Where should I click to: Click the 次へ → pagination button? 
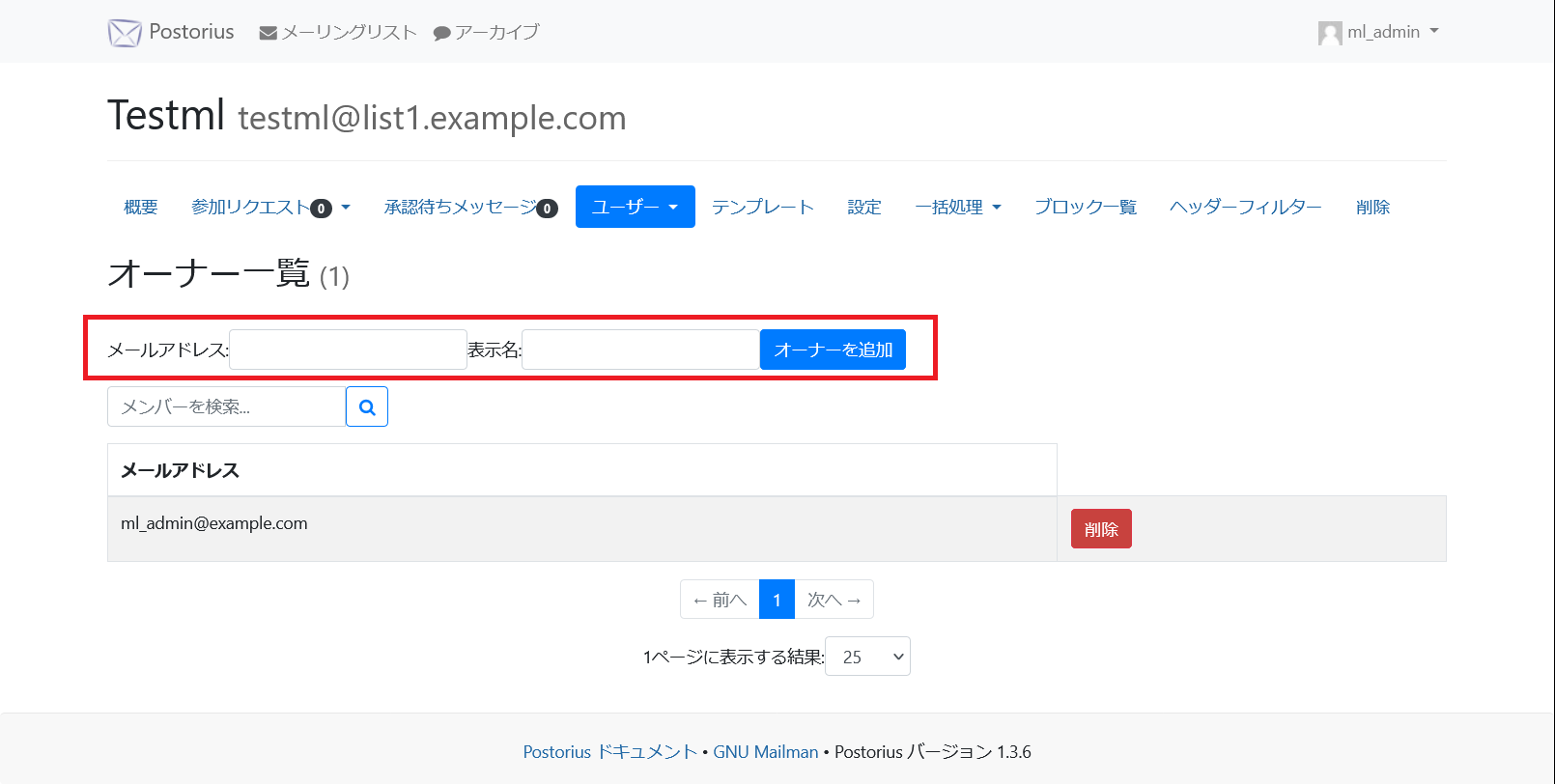tap(834, 600)
